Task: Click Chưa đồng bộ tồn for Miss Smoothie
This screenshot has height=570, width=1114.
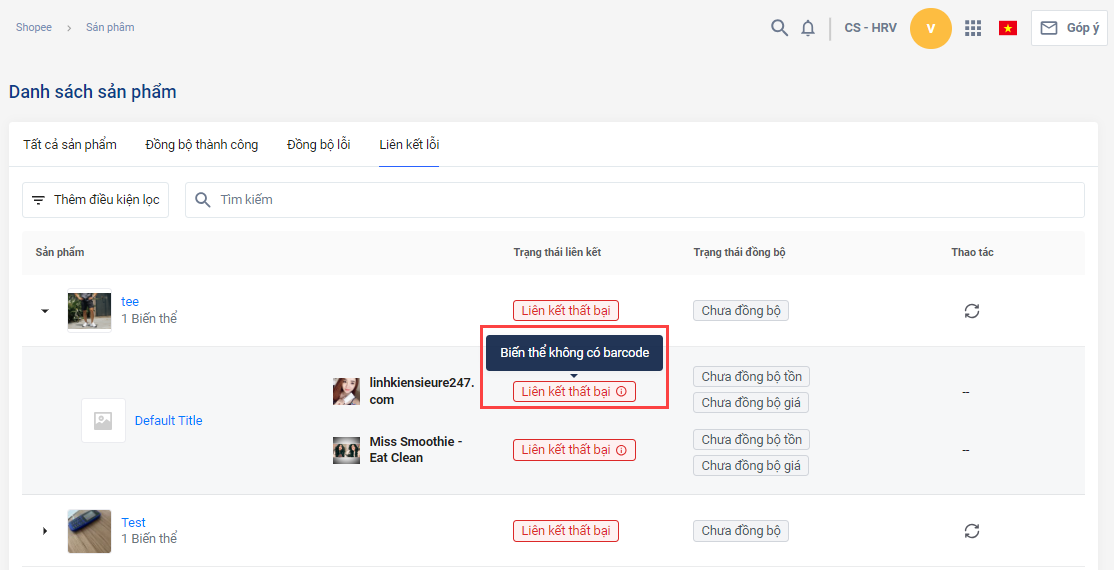Action: 752,440
